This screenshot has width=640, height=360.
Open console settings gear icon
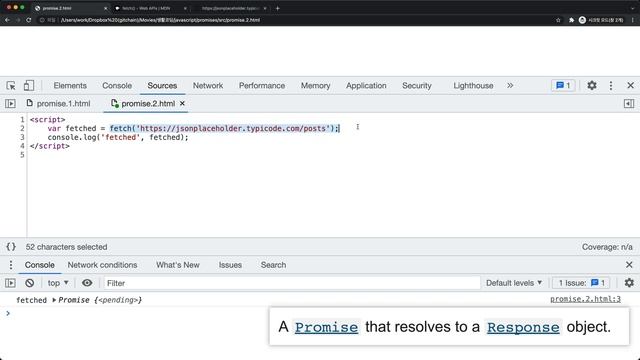click(x=629, y=283)
